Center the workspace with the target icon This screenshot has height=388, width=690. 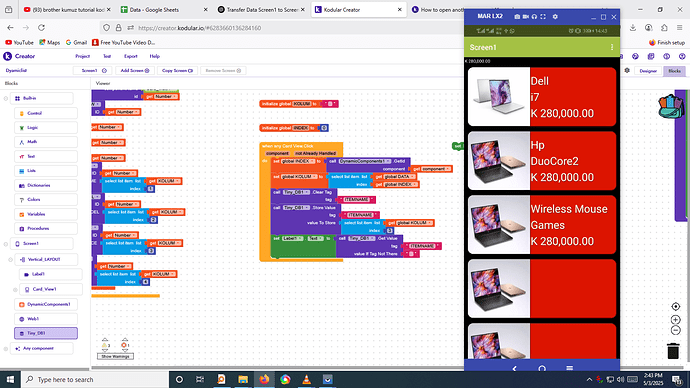click(x=675, y=306)
